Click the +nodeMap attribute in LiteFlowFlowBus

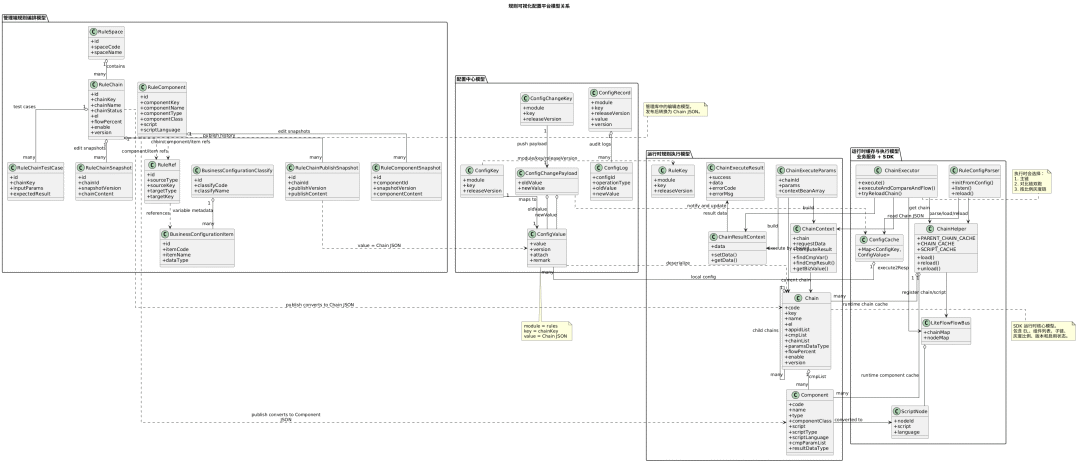click(x=936, y=338)
